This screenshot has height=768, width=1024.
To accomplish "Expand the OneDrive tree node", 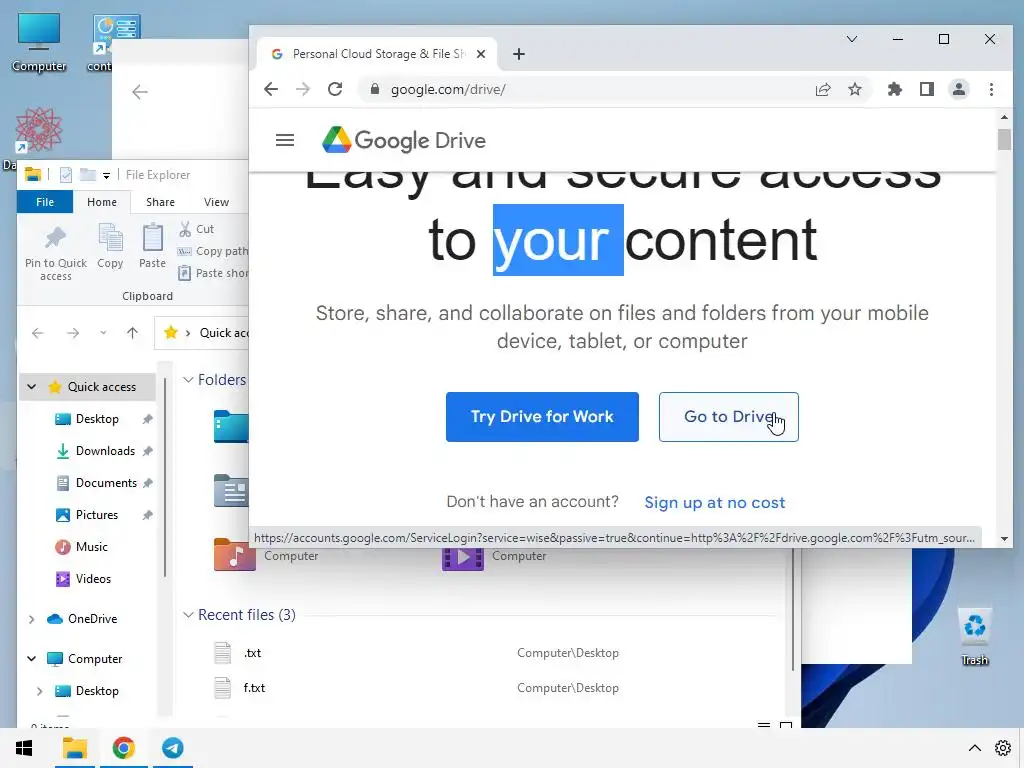I will coord(31,619).
